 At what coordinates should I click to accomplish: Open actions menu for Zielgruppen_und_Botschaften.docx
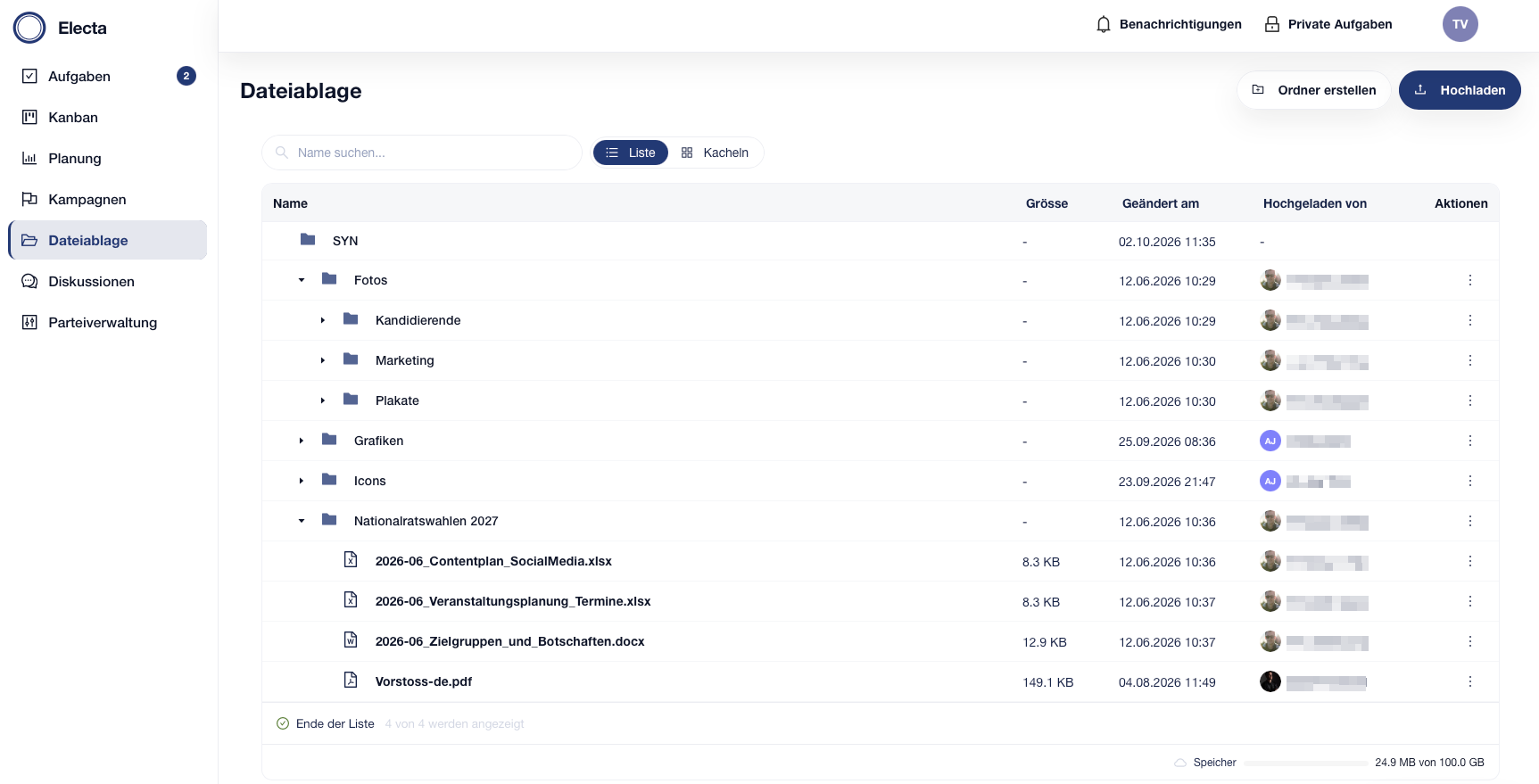click(x=1470, y=641)
